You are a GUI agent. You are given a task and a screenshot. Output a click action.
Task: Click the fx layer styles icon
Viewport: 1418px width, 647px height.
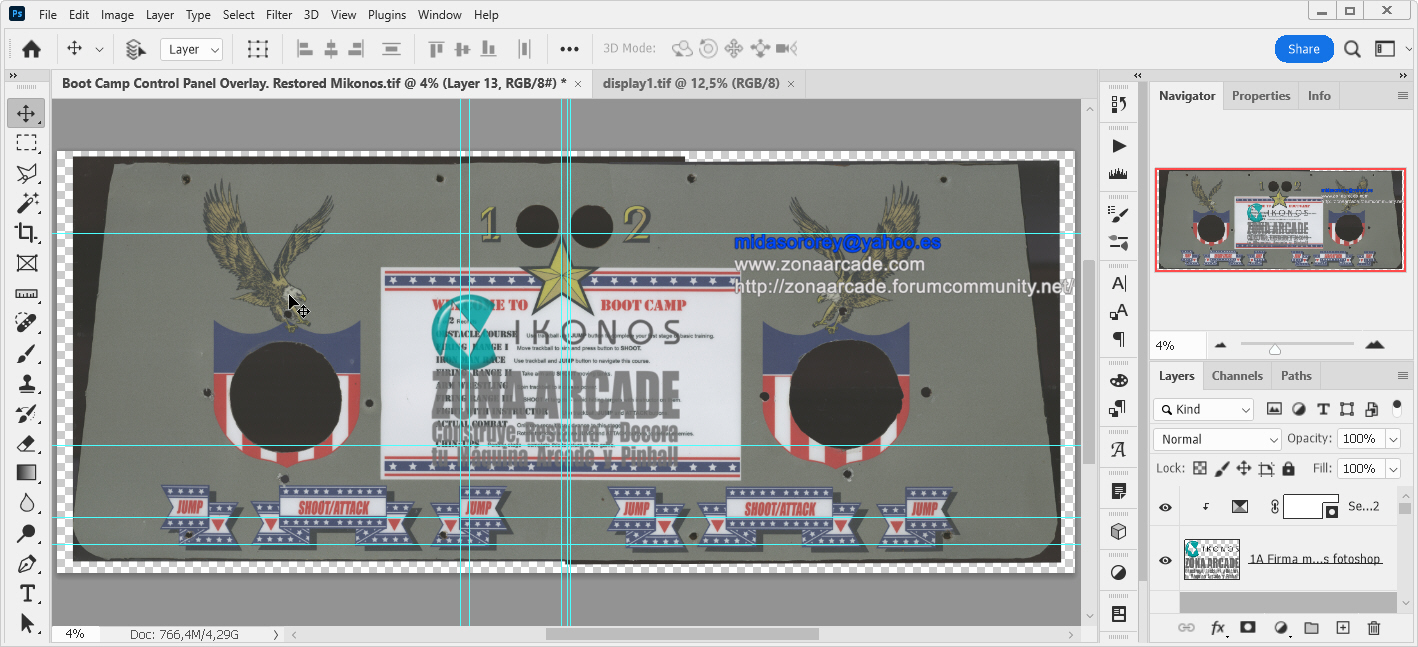tap(1217, 627)
